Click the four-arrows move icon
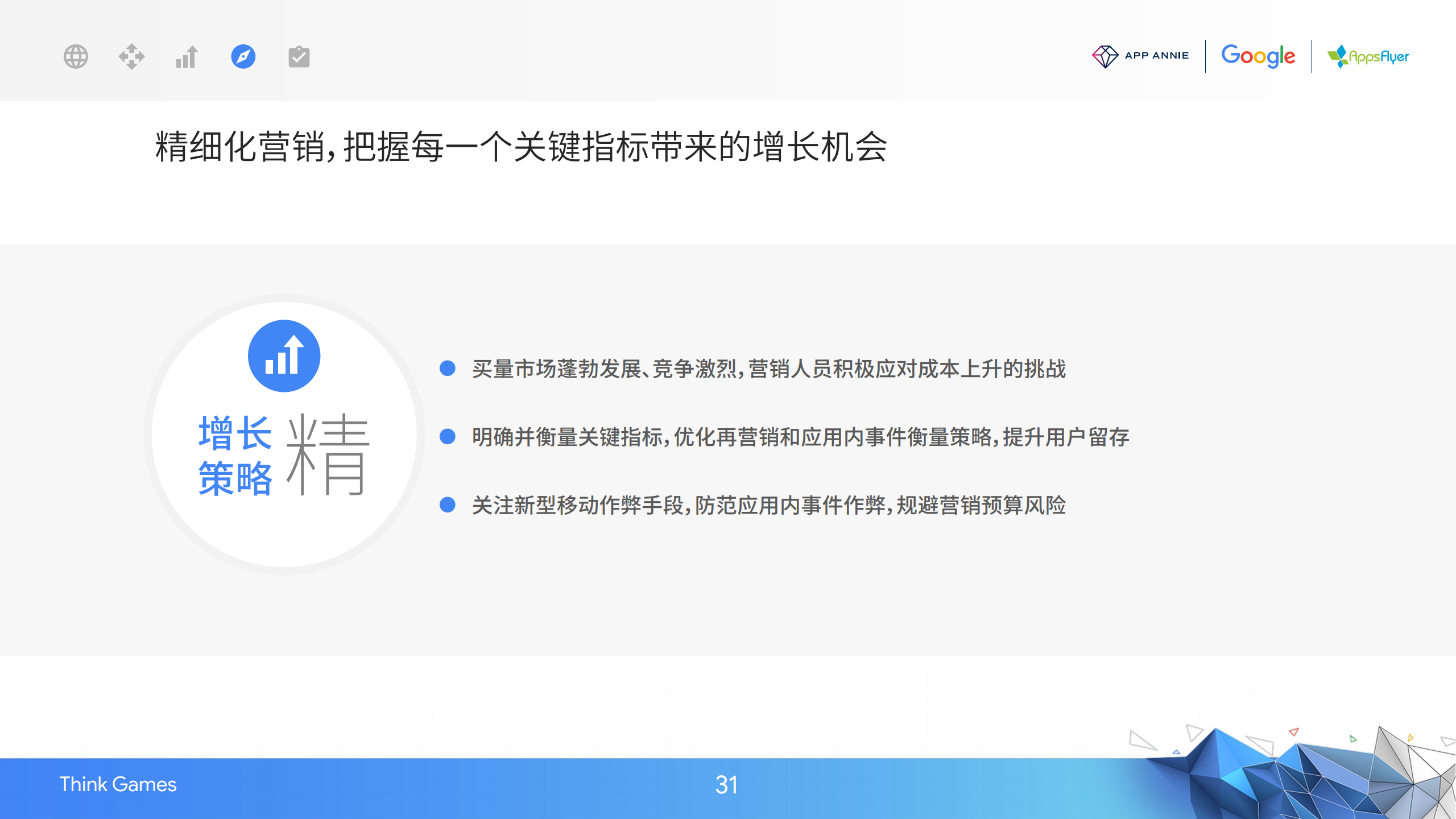Screen dimensions: 1456x819 point(131,56)
